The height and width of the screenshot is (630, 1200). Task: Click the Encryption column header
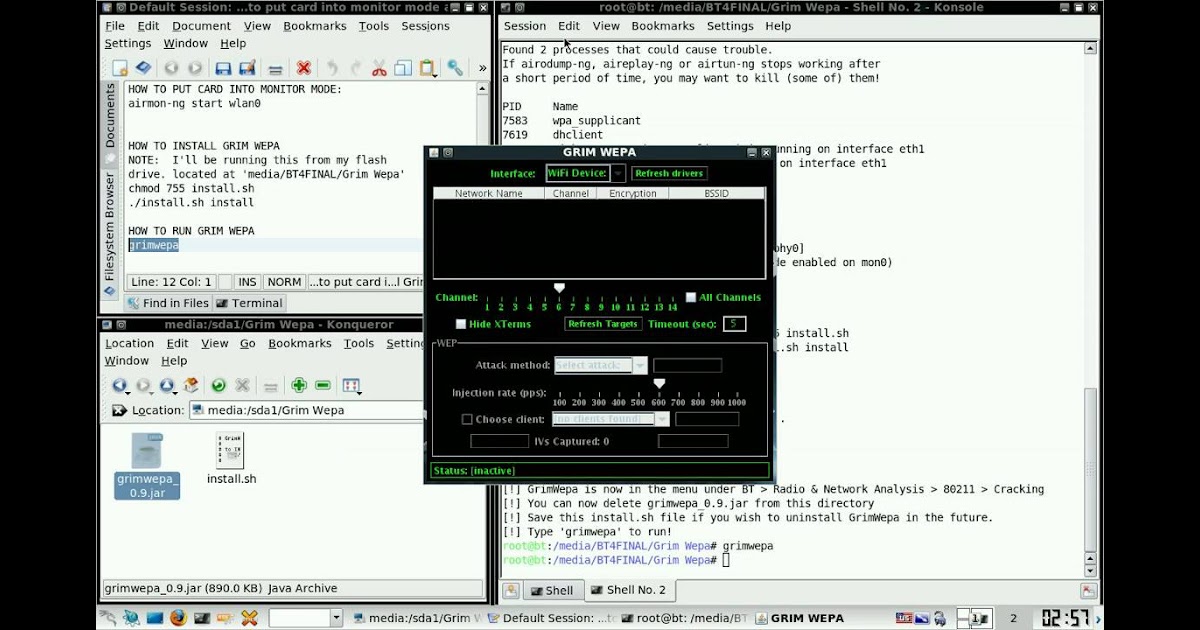click(x=632, y=193)
